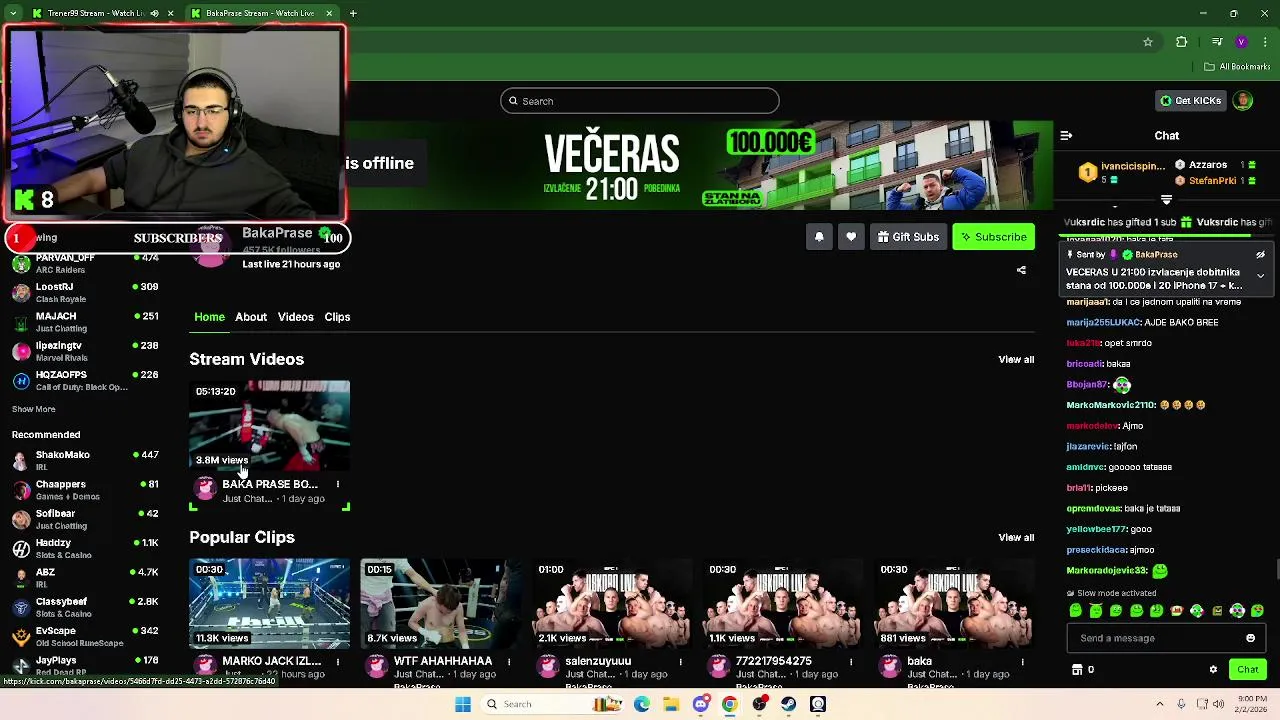The image size is (1280, 720).
Task: Subscribe to BakaPrase channel
Action: click(993, 237)
